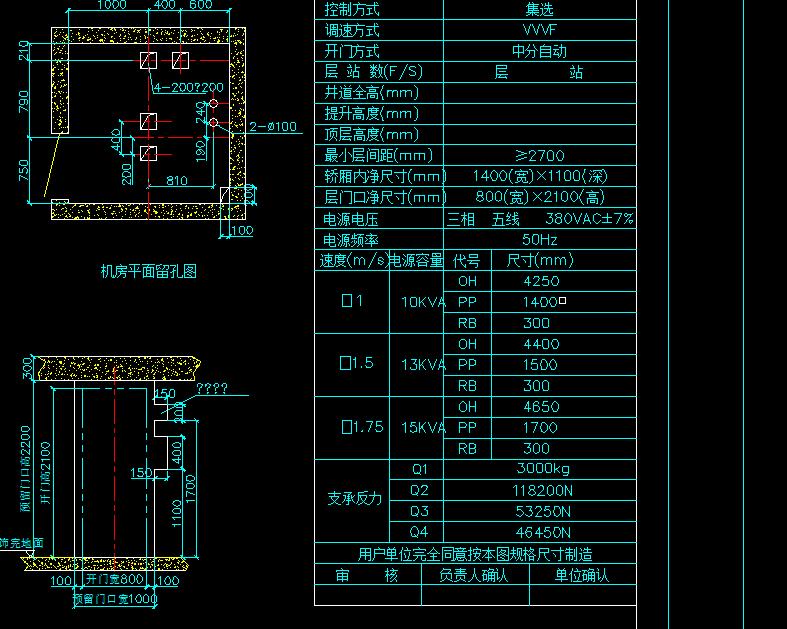Click the 790 vertical dimension
This screenshot has width=787, height=629.
[24, 102]
